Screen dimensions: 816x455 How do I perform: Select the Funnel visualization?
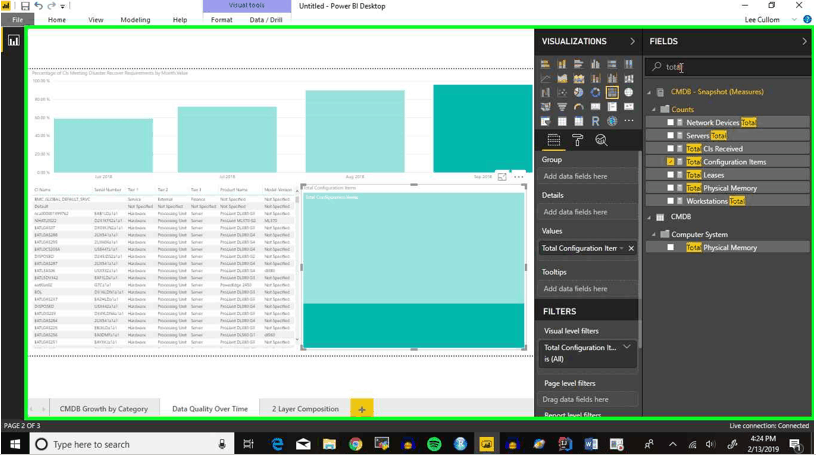[562, 107]
